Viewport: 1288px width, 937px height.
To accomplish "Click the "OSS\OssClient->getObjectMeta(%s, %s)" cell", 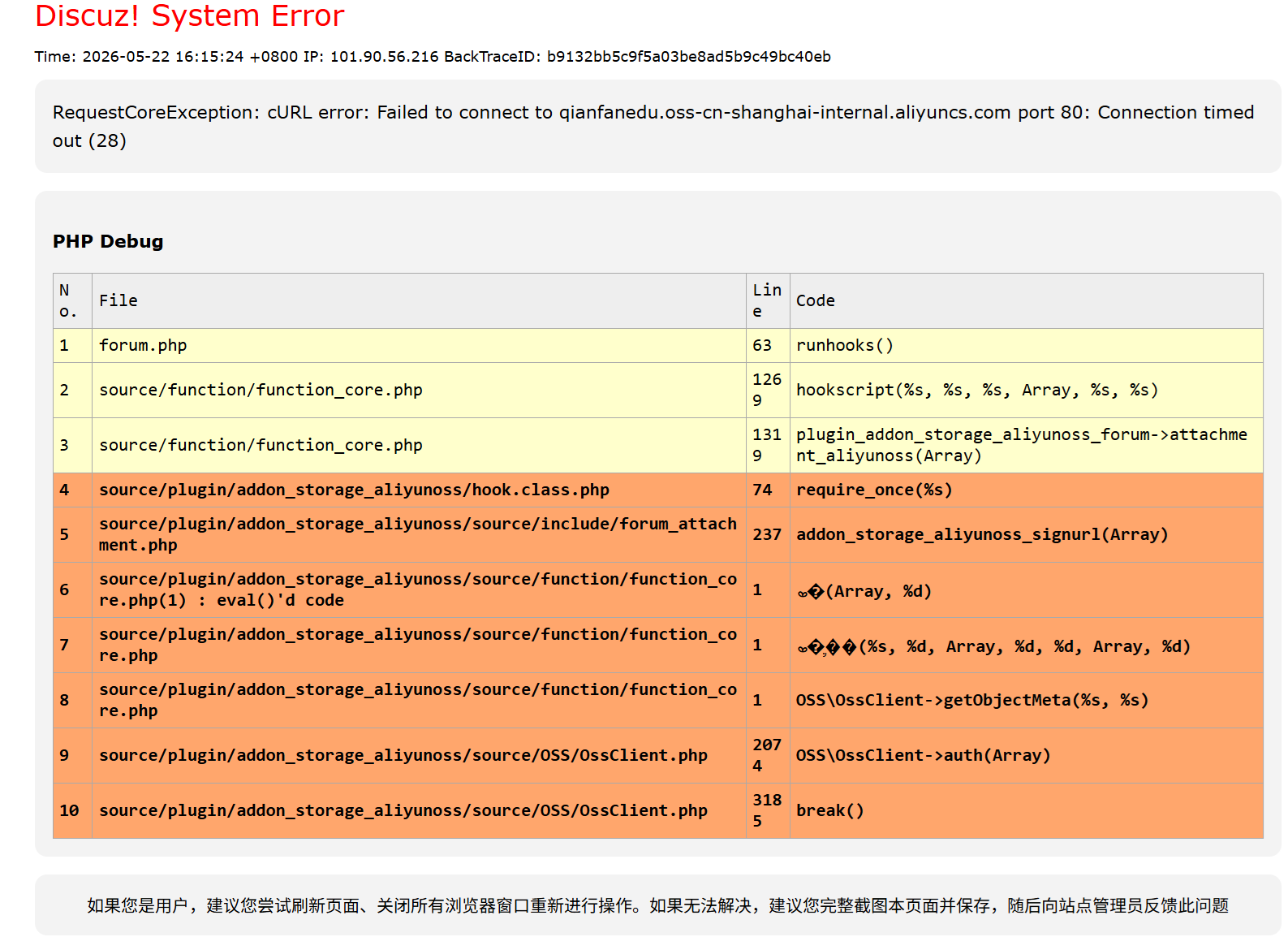I will pyautogui.click(x=1027, y=701).
